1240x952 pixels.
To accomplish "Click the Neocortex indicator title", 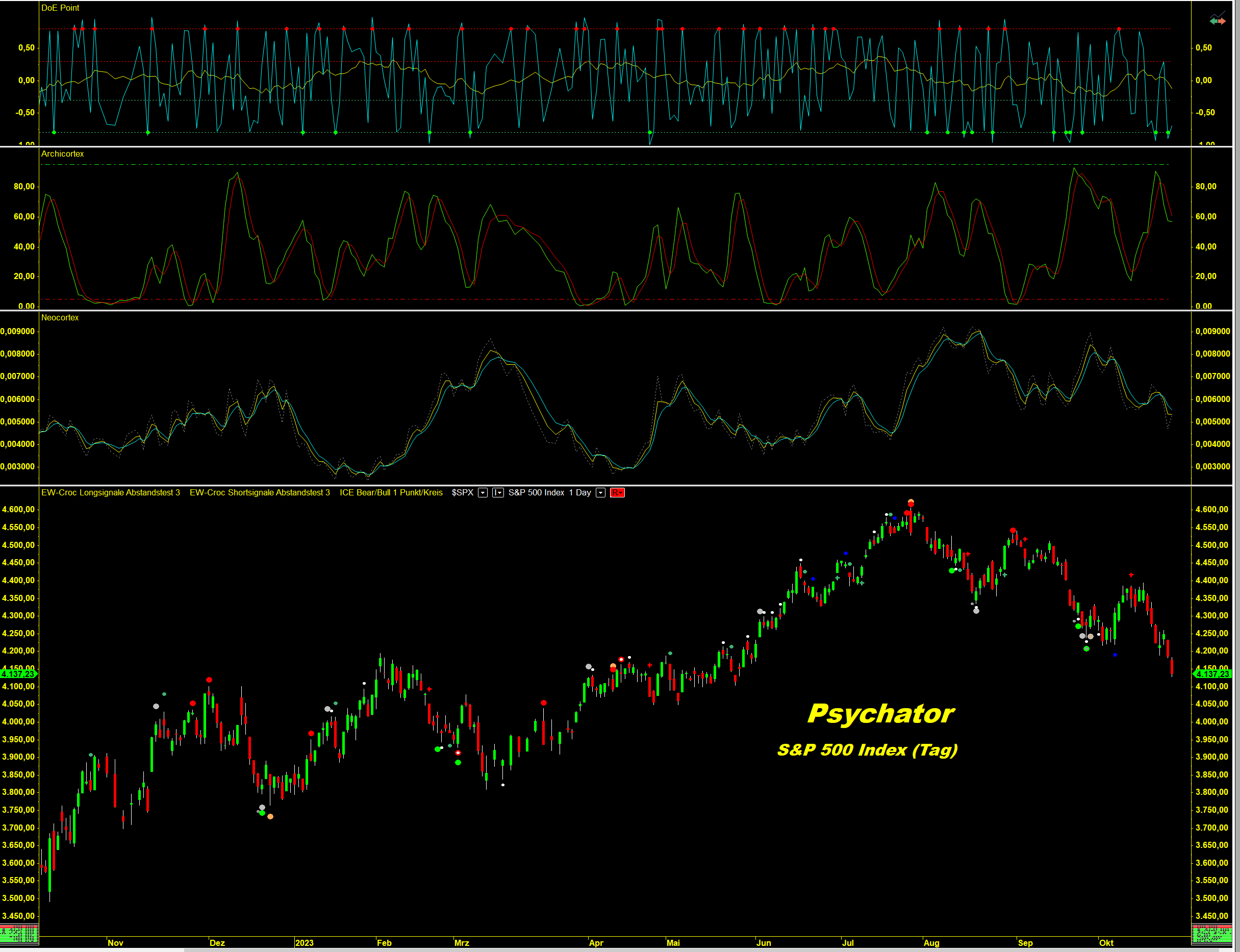I will tap(60, 317).
